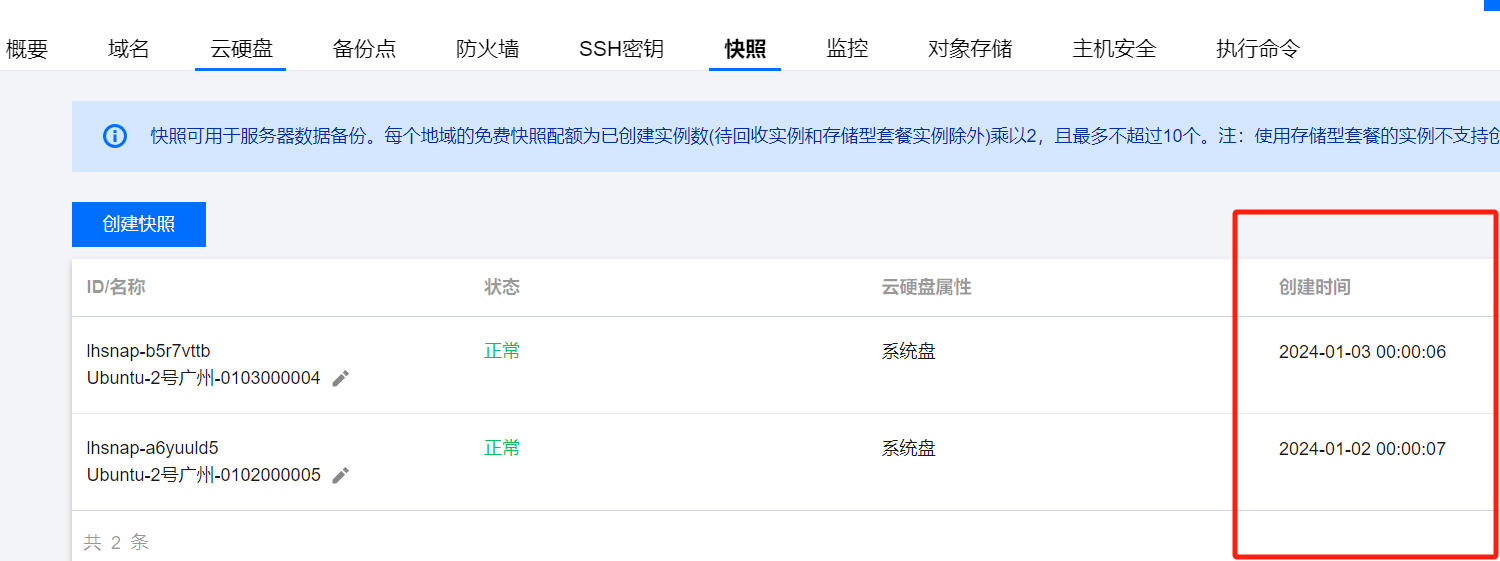Click the 云硬盘属性 column header
This screenshot has width=1500, height=561.
coord(926,287)
